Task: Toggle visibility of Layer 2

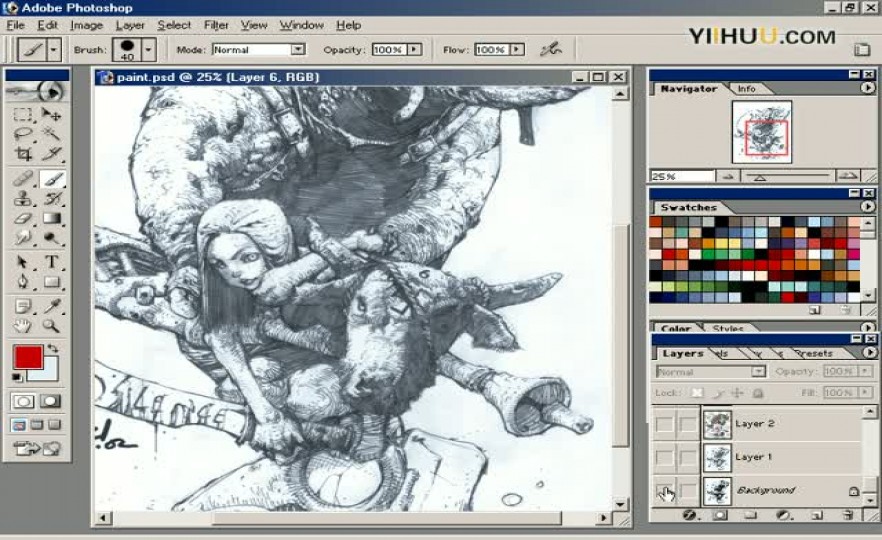Action: (x=664, y=424)
